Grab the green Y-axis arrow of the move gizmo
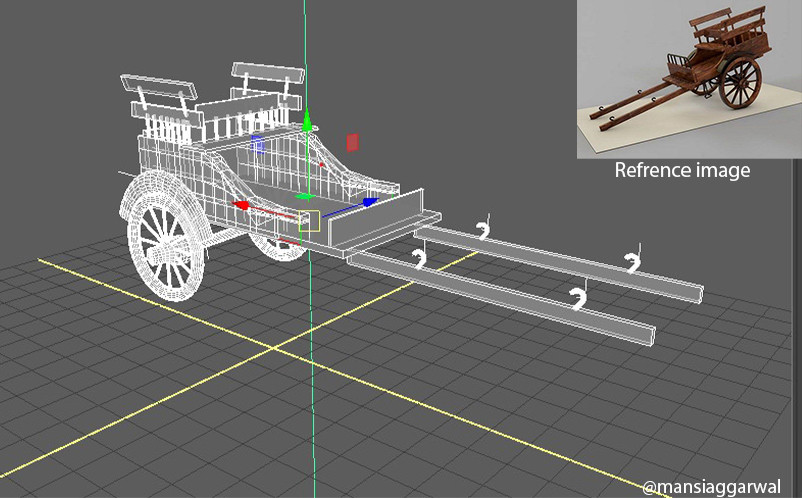The height and width of the screenshot is (498, 802). pyautogui.click(x=307, y=121)
